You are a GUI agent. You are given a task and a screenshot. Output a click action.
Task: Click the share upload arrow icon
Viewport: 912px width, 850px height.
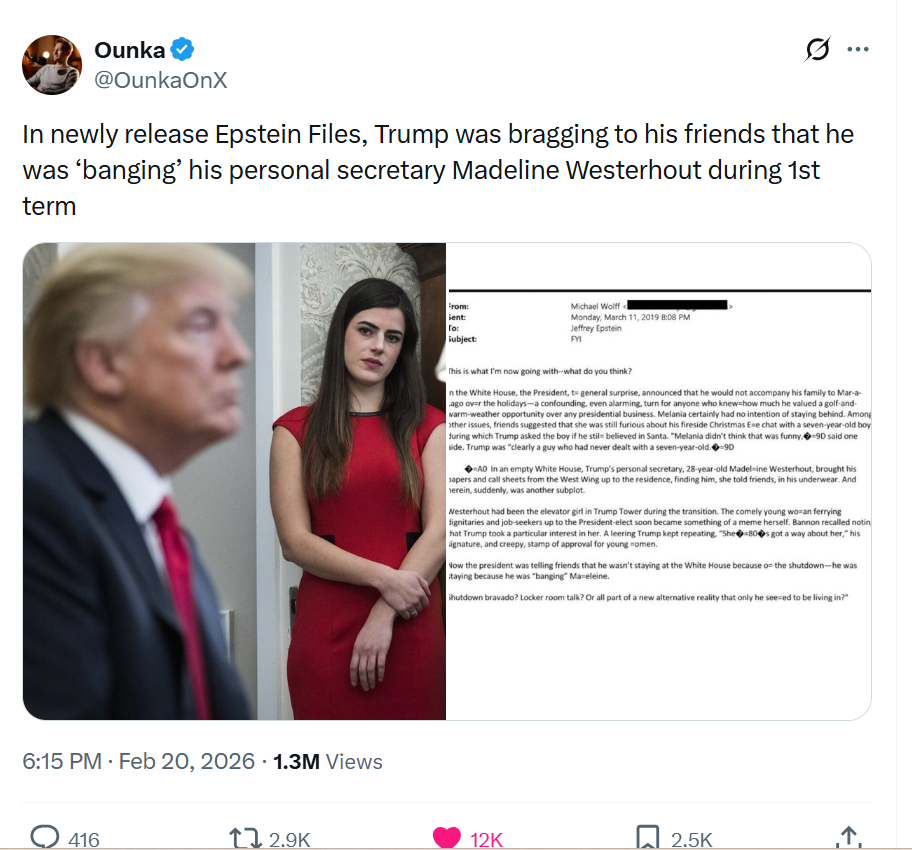[x=849, y=837]
